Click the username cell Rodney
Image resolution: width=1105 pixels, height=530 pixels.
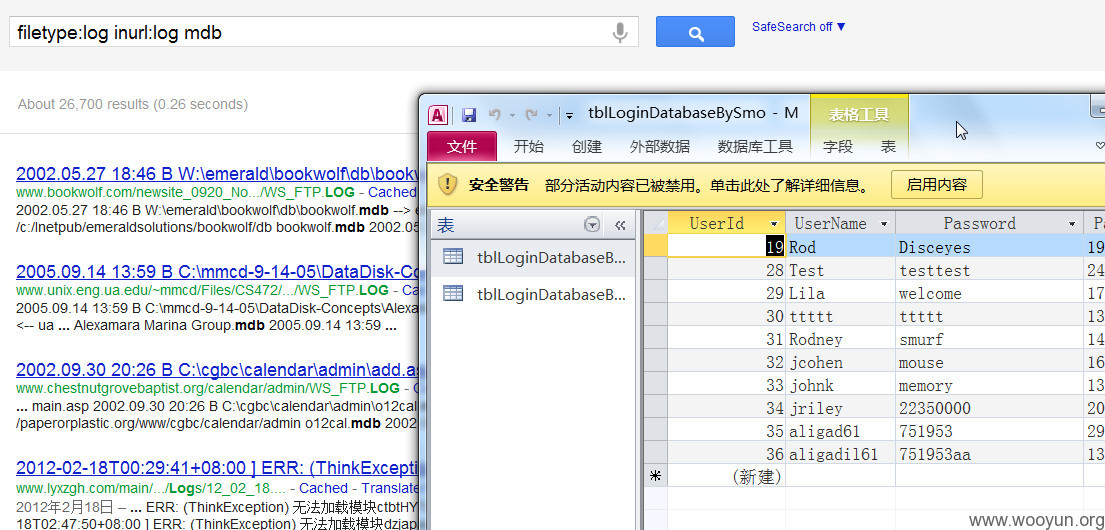[841, 339]
